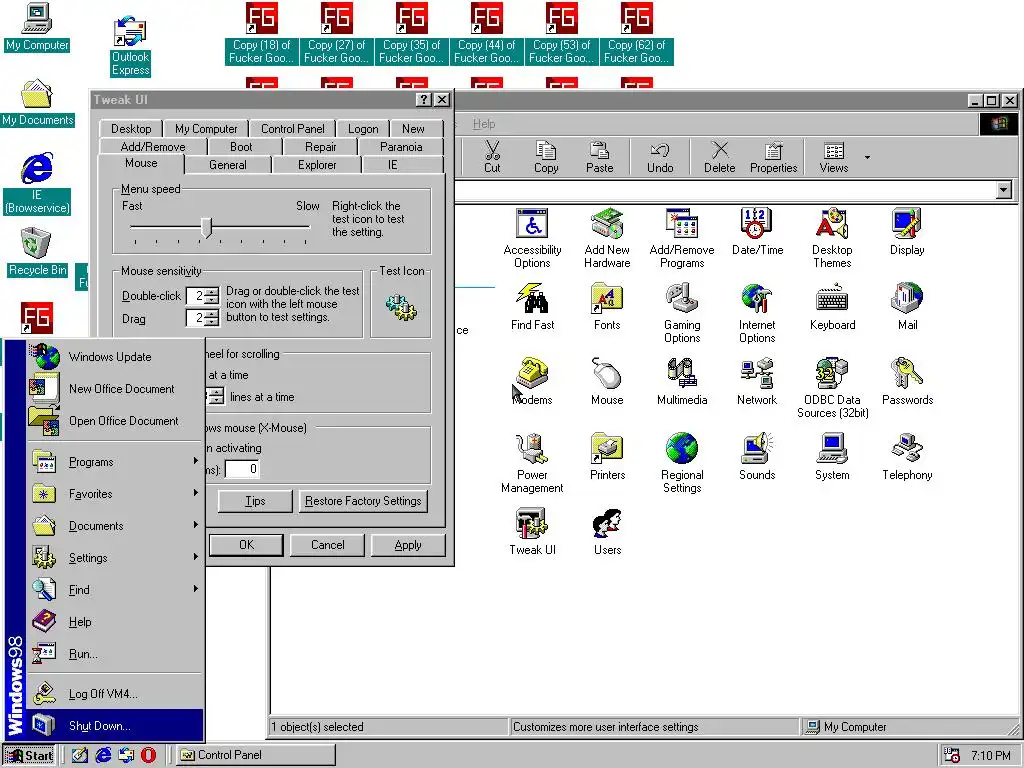Open Gaming Options applet
This screenshot has width=1024, height=768.
tap(682, 313)
